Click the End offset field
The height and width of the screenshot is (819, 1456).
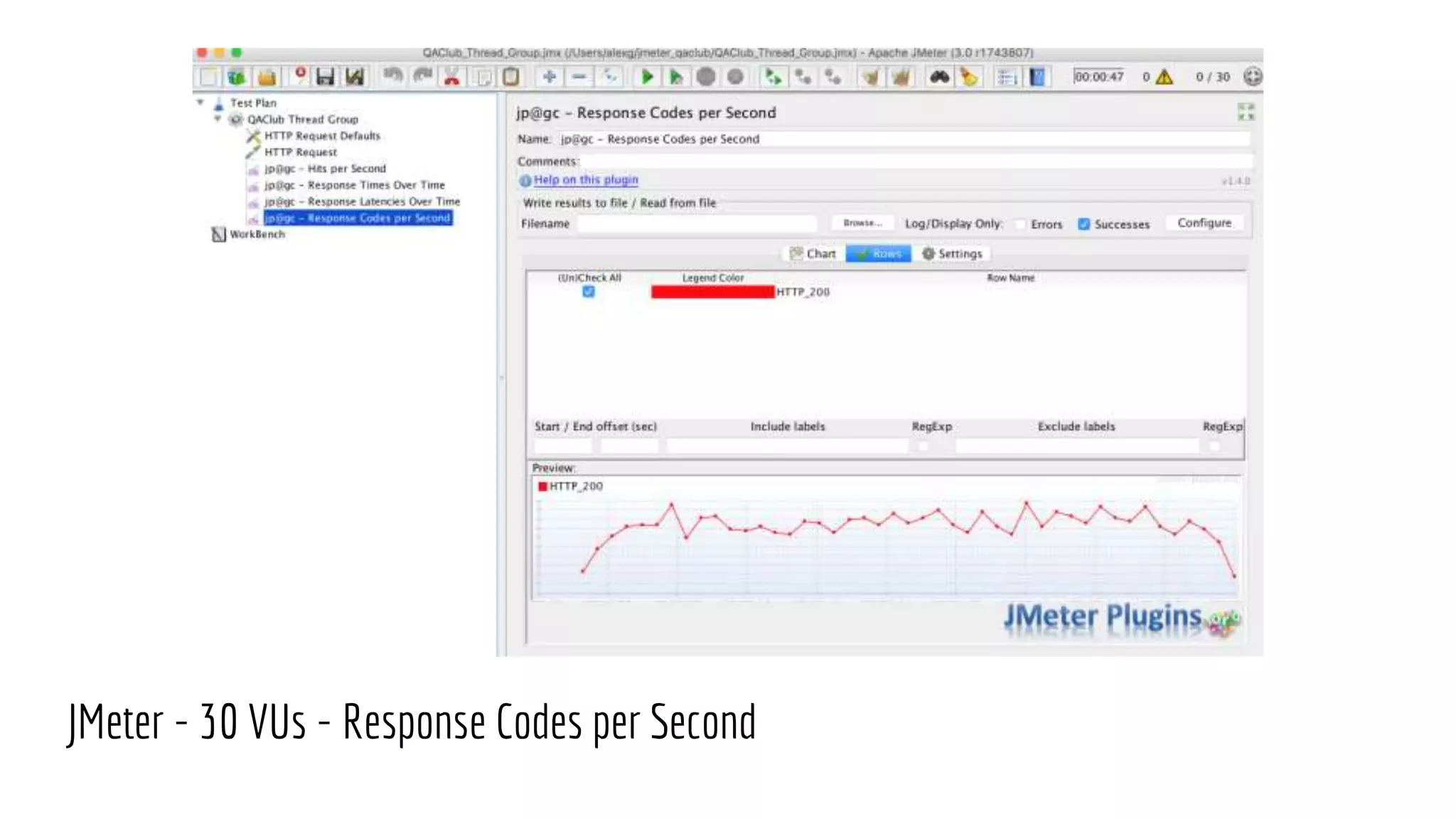(629, 446)
